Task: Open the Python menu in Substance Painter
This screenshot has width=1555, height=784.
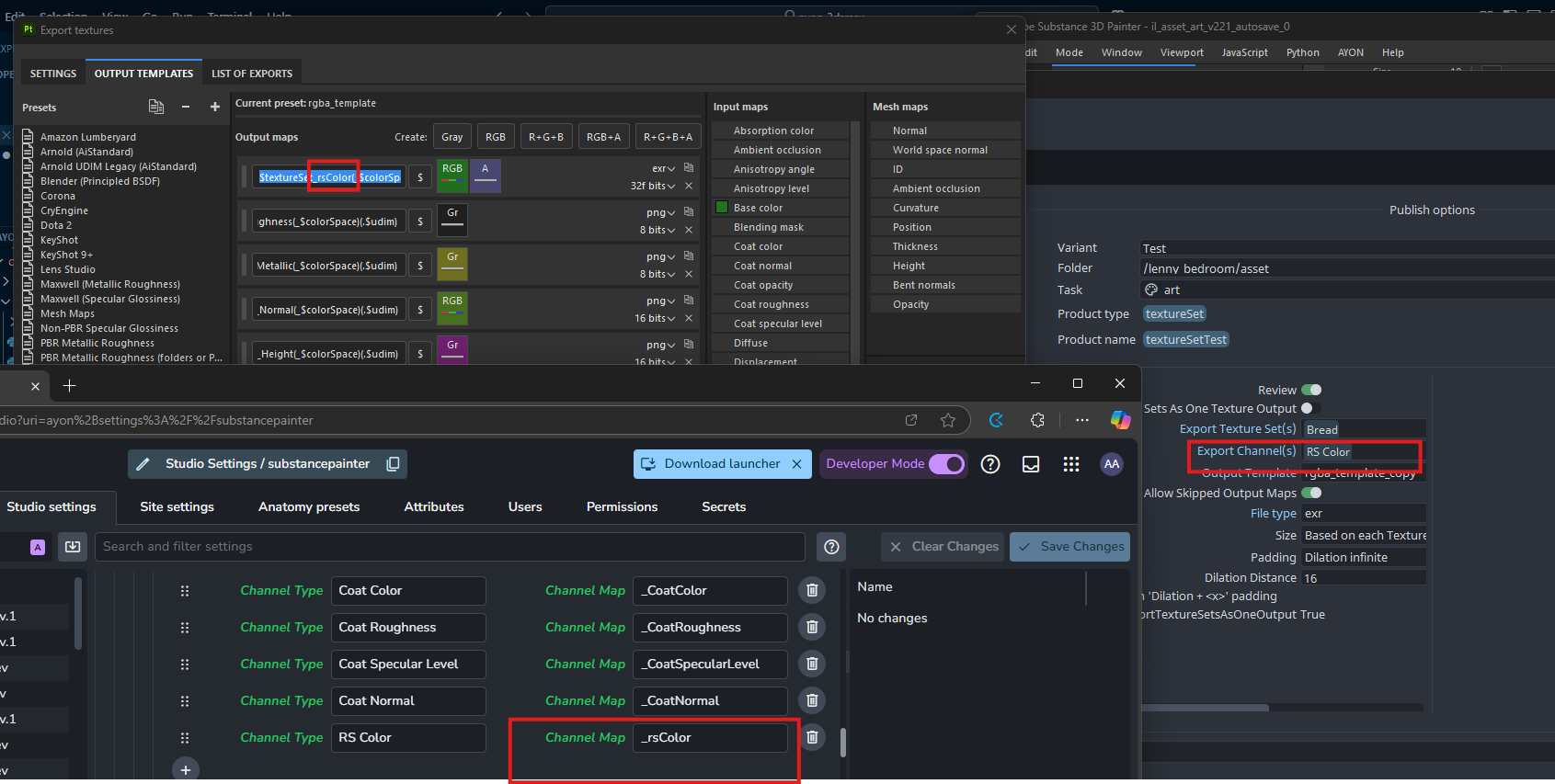Action: [1302, 52]
